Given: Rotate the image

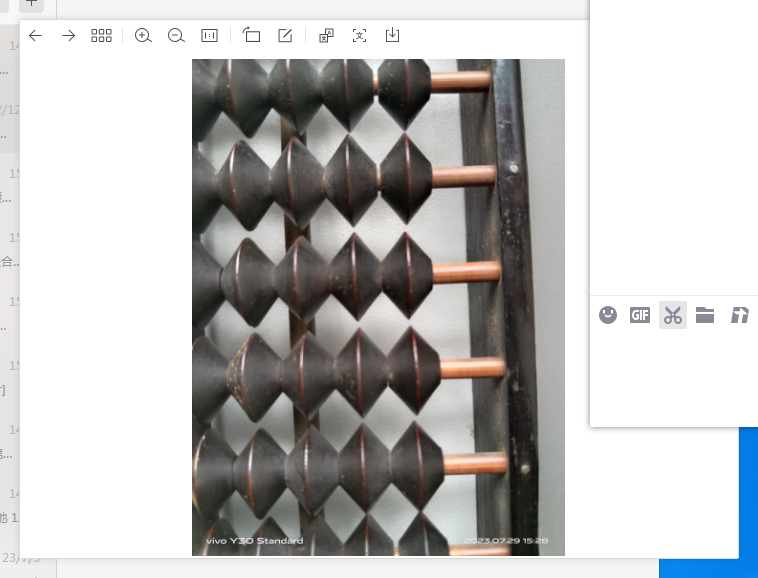Looking at the screenshot, I should [x=251, y=35].
